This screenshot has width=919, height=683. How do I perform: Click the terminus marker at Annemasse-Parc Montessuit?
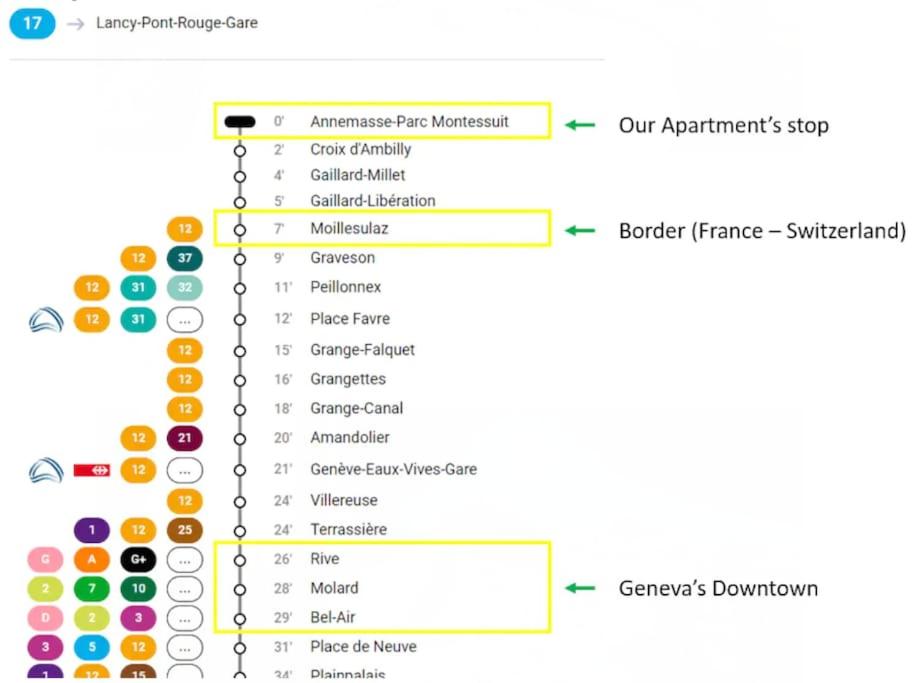[x=240, y=122]
